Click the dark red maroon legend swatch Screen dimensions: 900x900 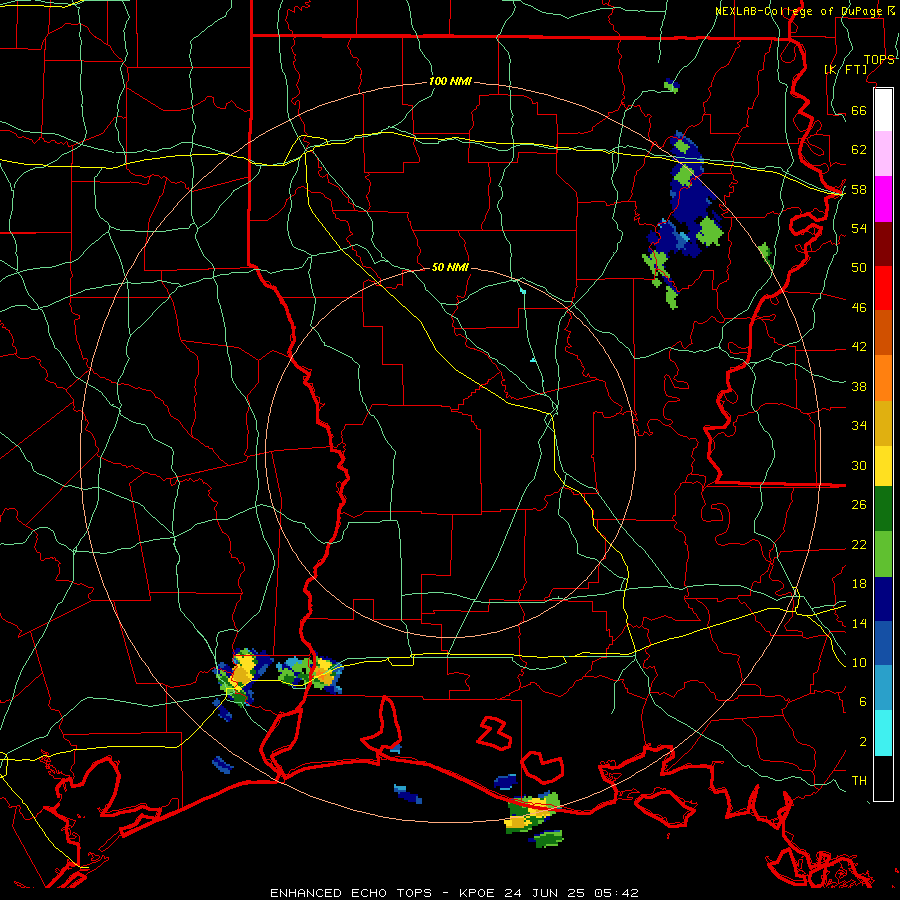click(x=883, y=244)
